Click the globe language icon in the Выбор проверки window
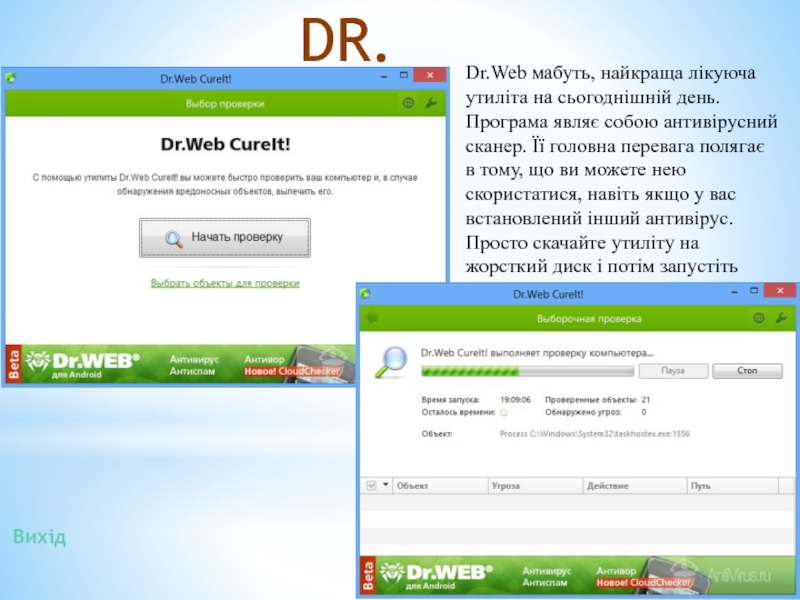Screen dimensions: 800x600 (x=408, y=104)
